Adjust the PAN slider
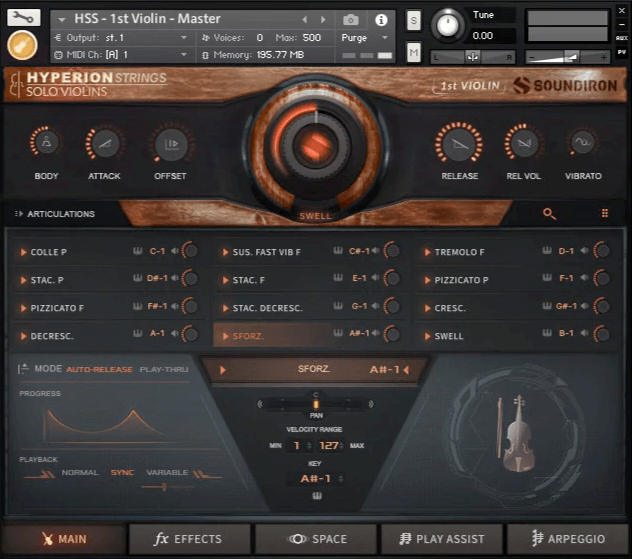Screen dimensions: 632x559 pyautogui.click(x=316, y=404)
